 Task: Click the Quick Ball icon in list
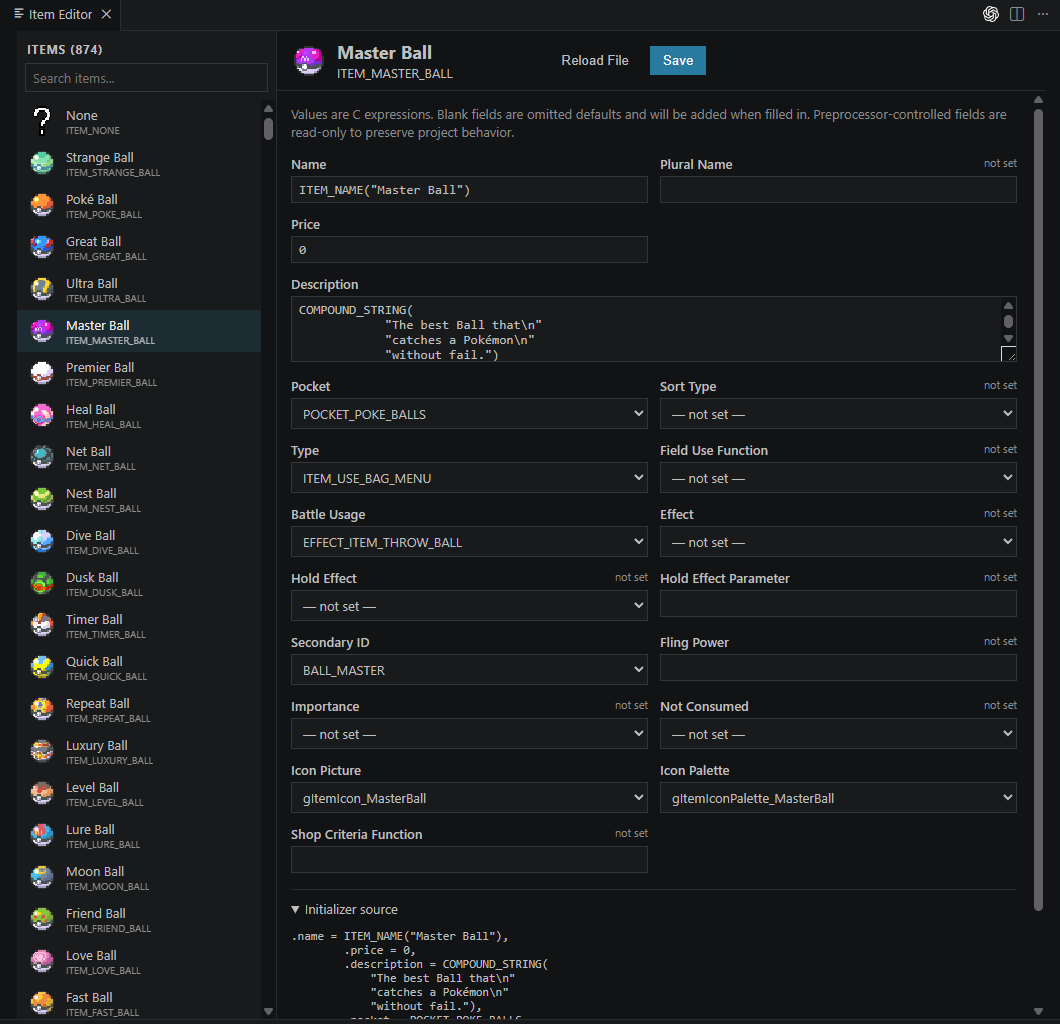[42, 666]
